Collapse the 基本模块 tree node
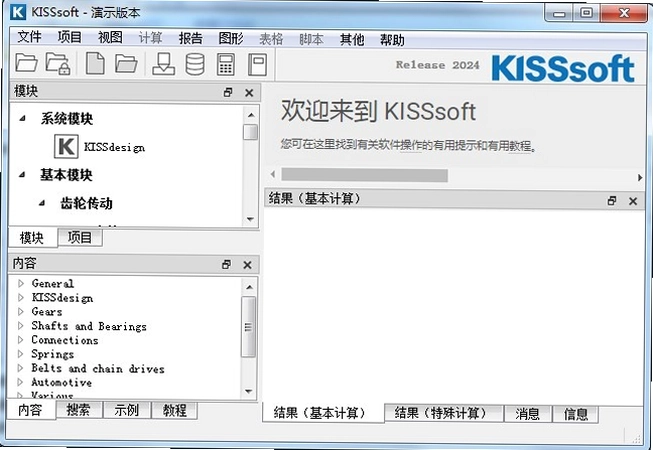Viewport: 653px width, 450px height. [x=22, y=175]
